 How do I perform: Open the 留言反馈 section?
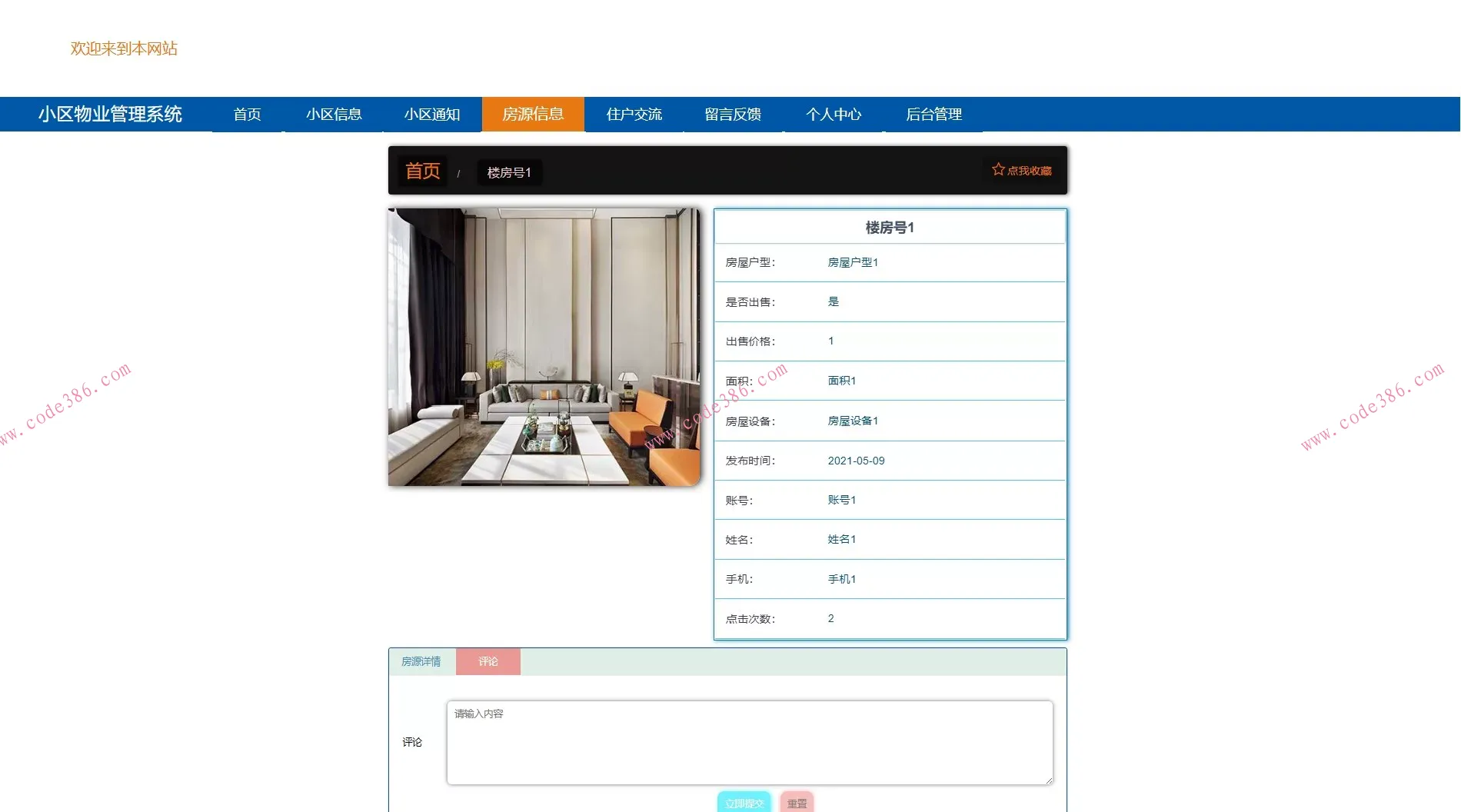click(x=732, y=114)
